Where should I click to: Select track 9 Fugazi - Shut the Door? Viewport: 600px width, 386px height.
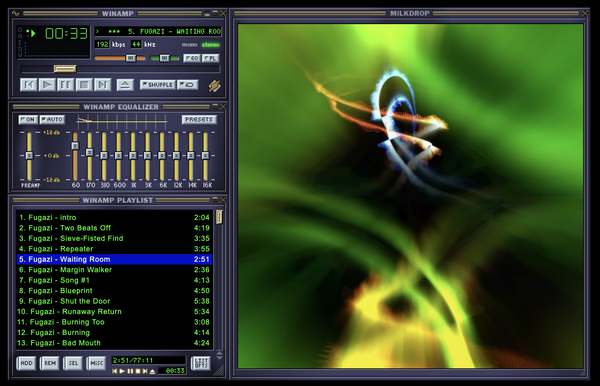[x=114, y=301]
